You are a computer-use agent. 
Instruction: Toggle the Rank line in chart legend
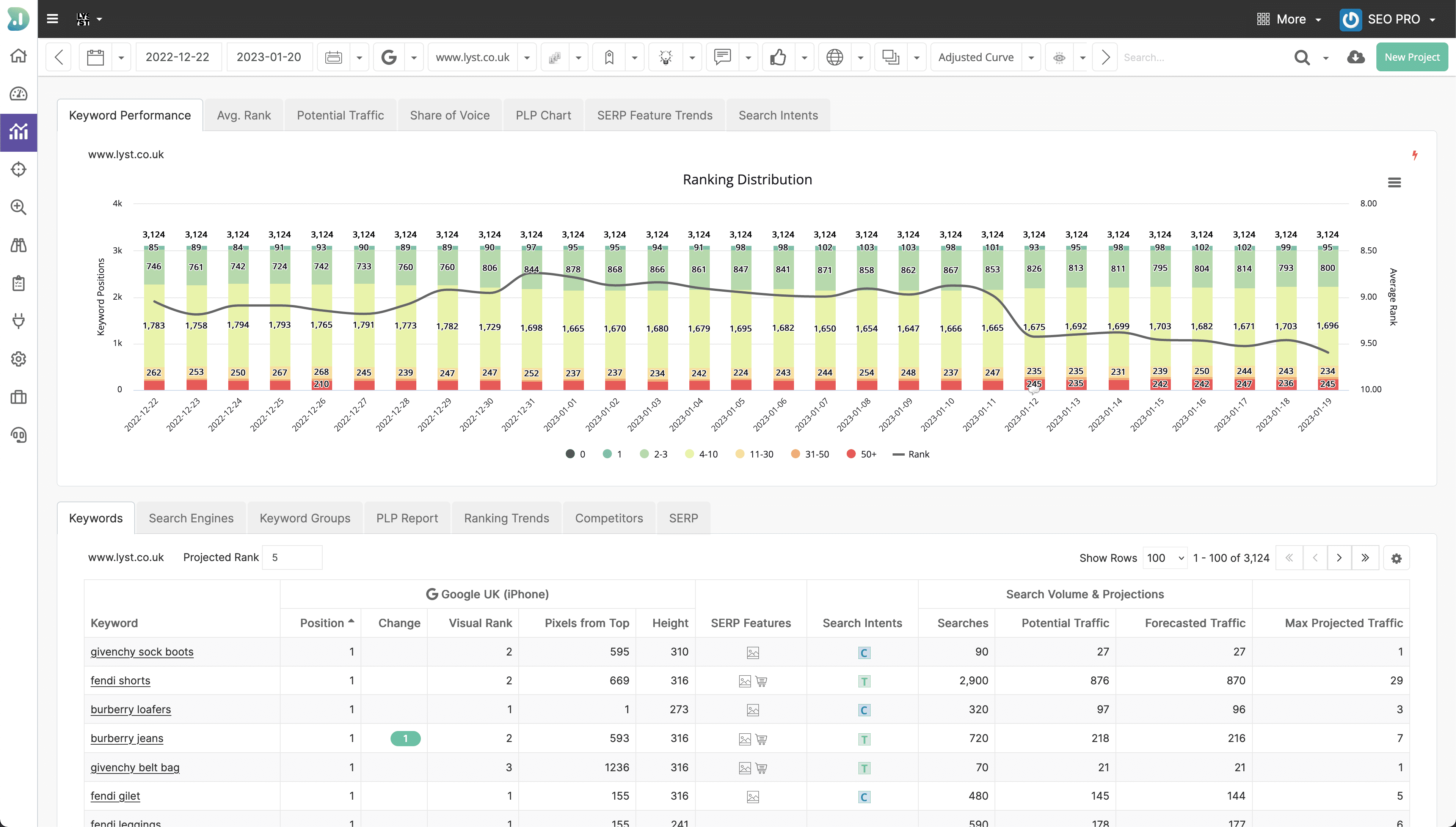pos(911,454)
